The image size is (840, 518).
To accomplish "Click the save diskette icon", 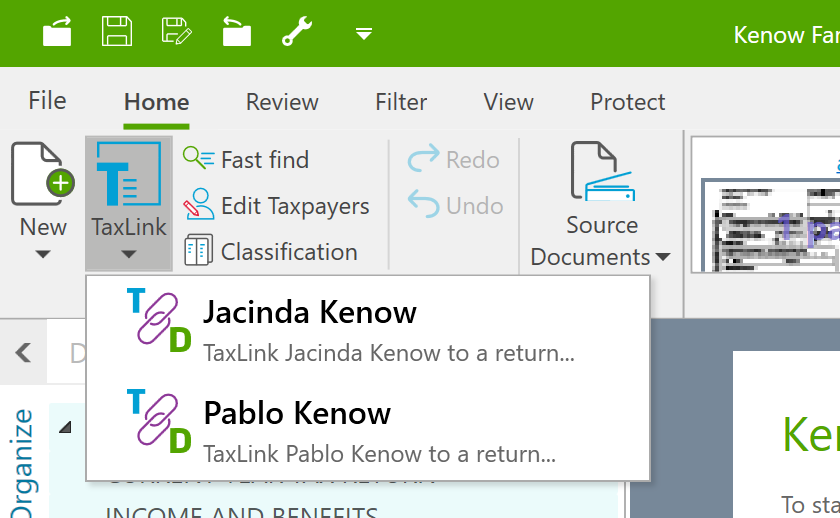I will point(117,32).
